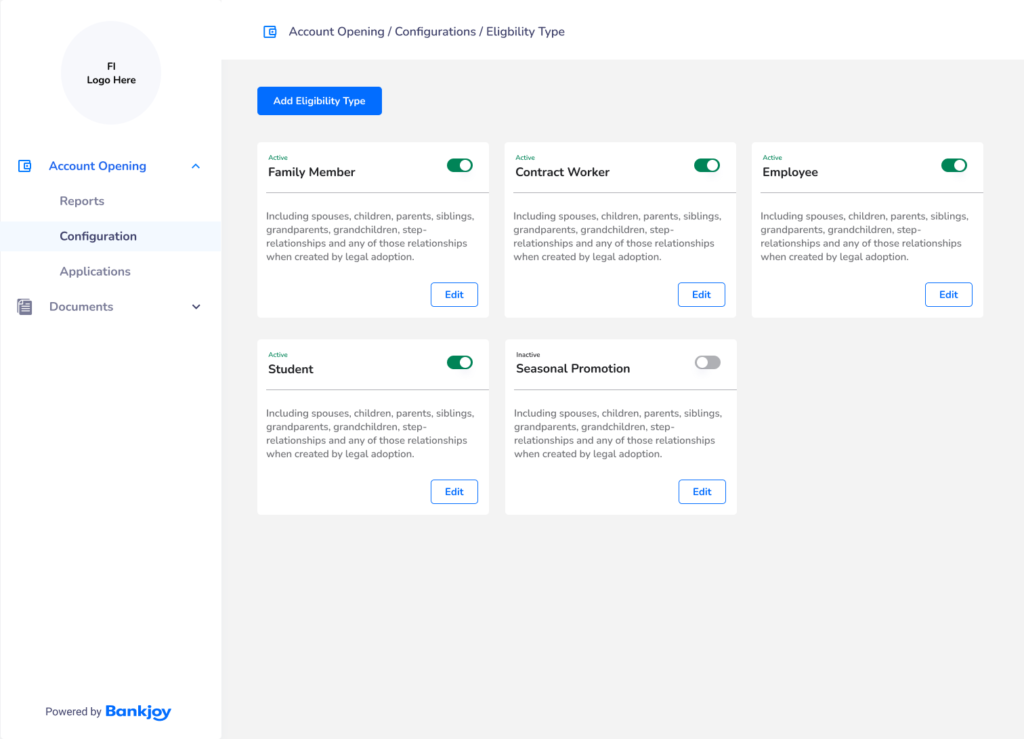Select Configuration in the sidebar
This screenshot has width=1024, height=739.
[98, 236]
